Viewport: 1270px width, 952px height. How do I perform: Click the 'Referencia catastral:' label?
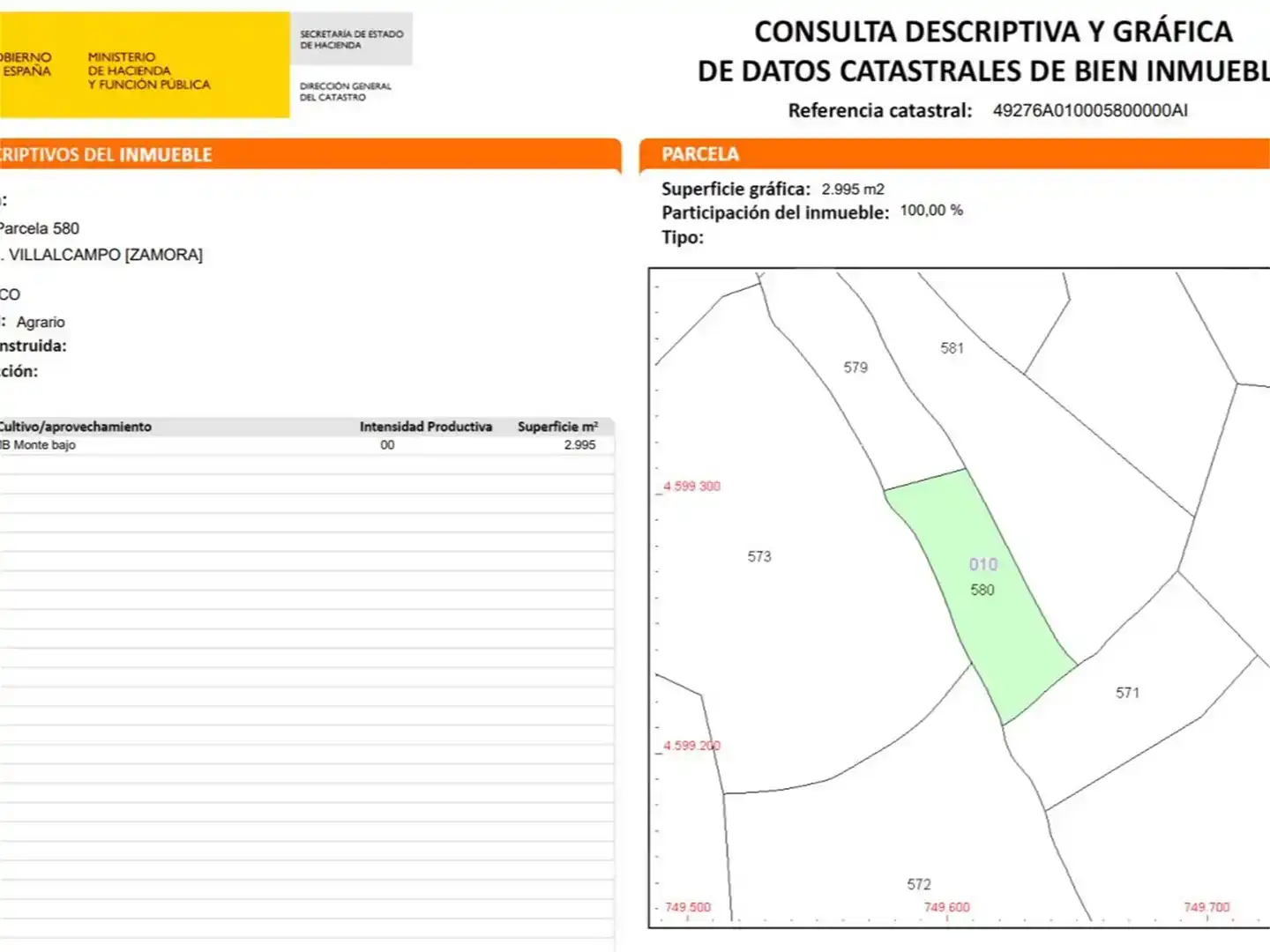(880, 110)
